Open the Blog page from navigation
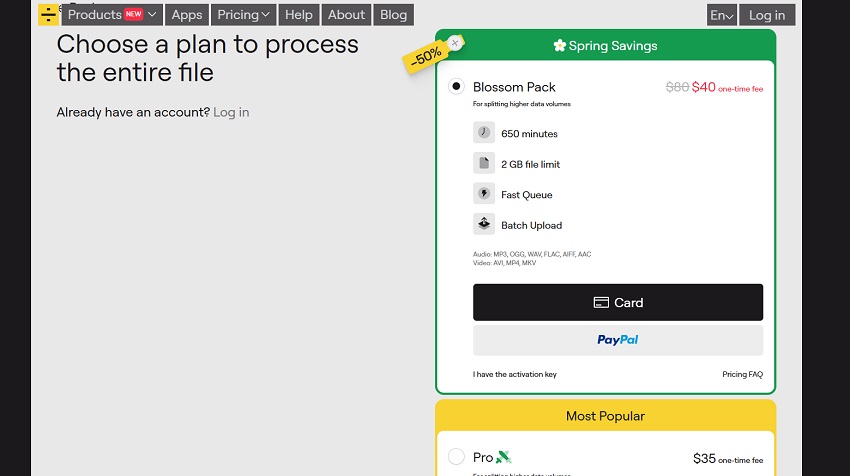Screen dimensions: 850x476 393,15
